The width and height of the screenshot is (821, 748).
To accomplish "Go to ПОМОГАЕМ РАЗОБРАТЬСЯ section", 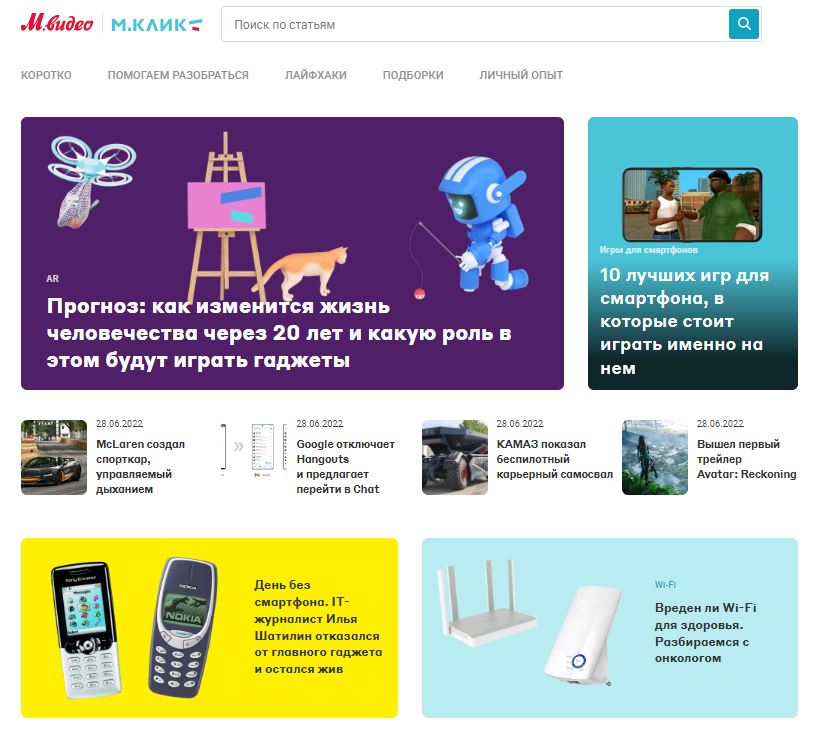I will click(x=178, y=75).
